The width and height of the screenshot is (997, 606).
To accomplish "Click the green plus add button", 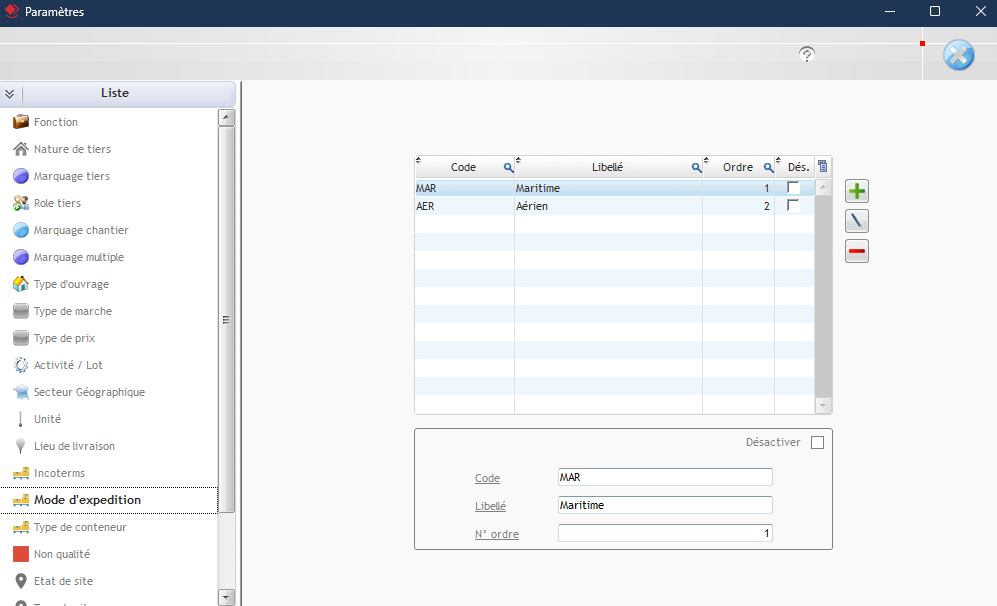I will tap(857, 191).
